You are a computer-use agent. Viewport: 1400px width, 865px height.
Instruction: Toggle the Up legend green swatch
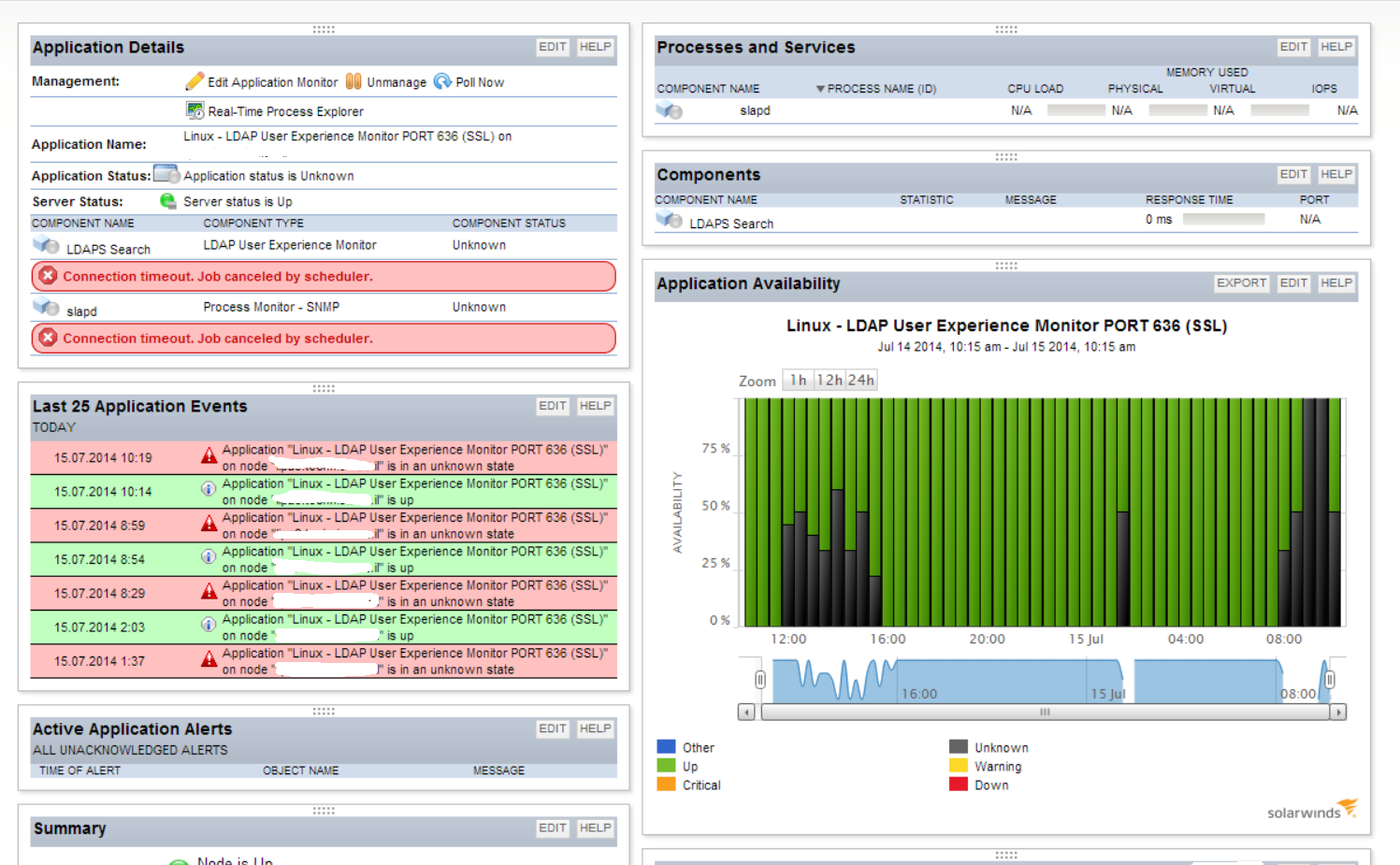(666, 766)
